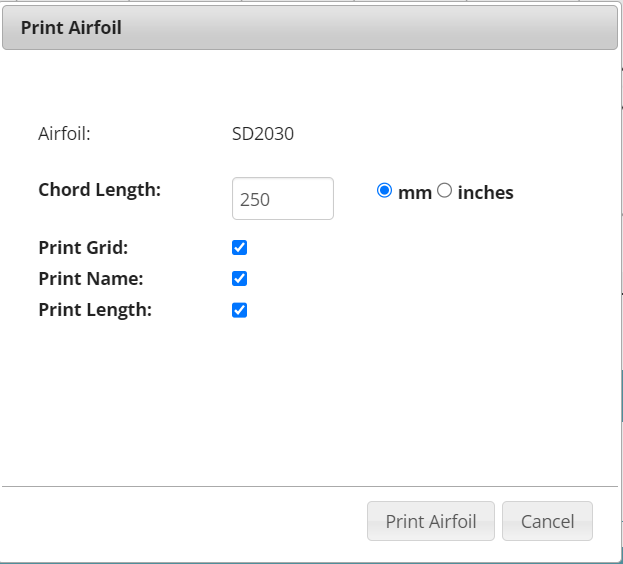Click the 'Print Length:' label
The image size is (623, 564).
pyautogui.click(x=95, y=310)
